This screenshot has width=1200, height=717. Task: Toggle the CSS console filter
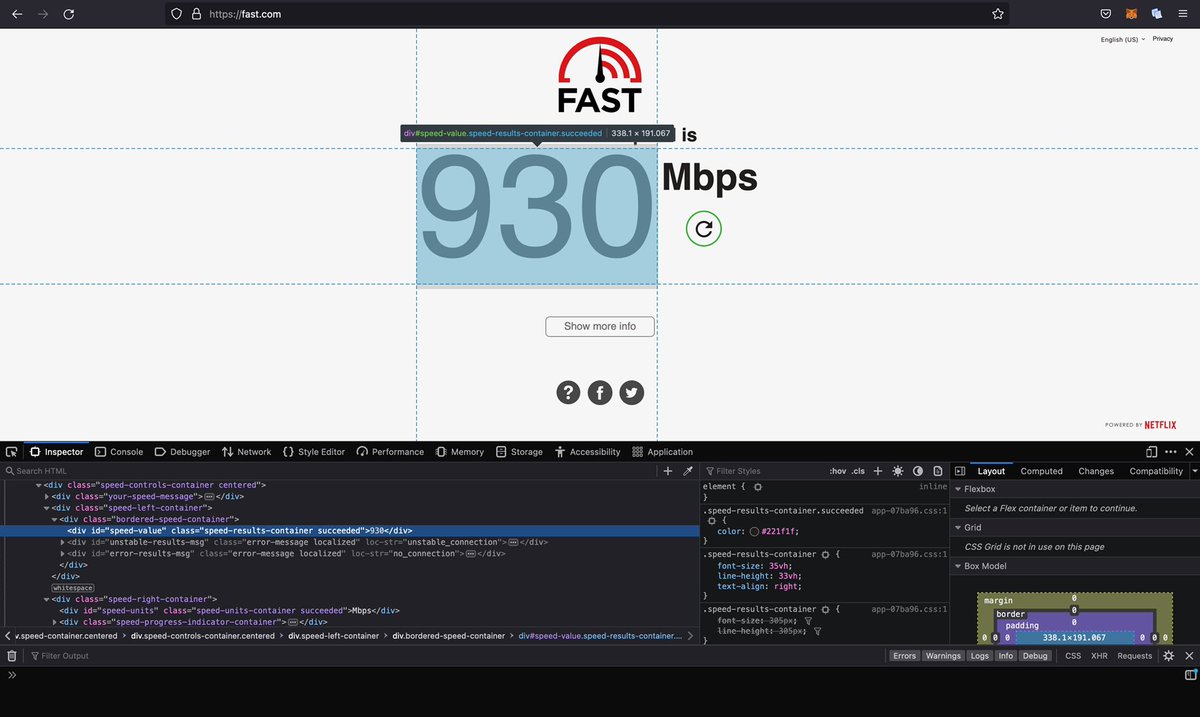[x=1073, y=656]
